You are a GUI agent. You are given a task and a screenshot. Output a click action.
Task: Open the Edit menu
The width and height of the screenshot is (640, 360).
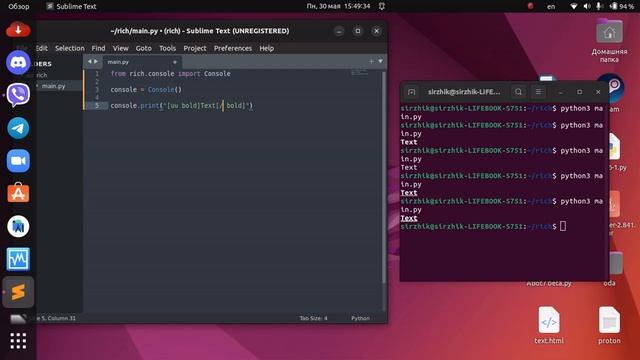42,48
